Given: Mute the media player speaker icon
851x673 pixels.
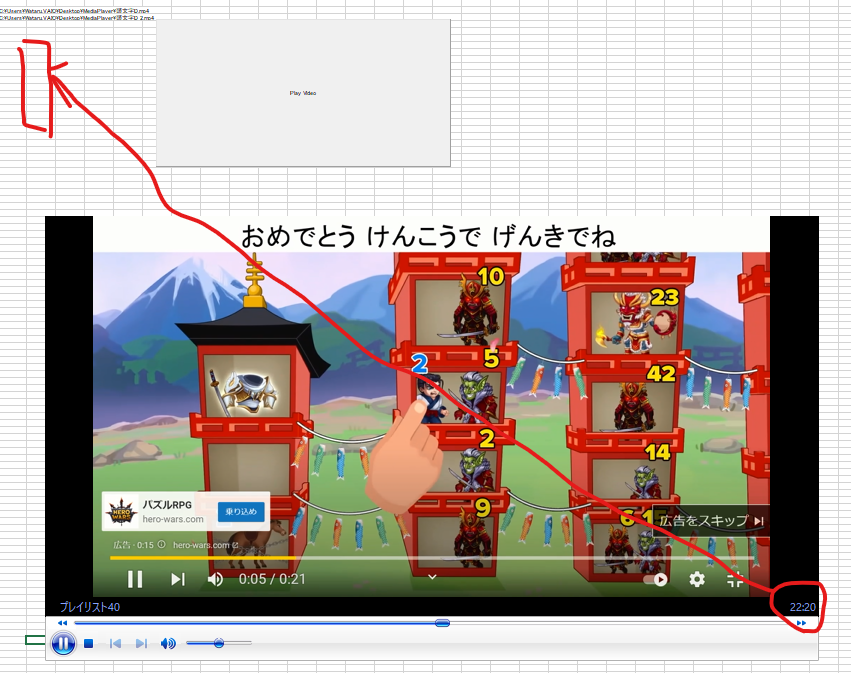Looking at the screenshot, I should (168, 644).
